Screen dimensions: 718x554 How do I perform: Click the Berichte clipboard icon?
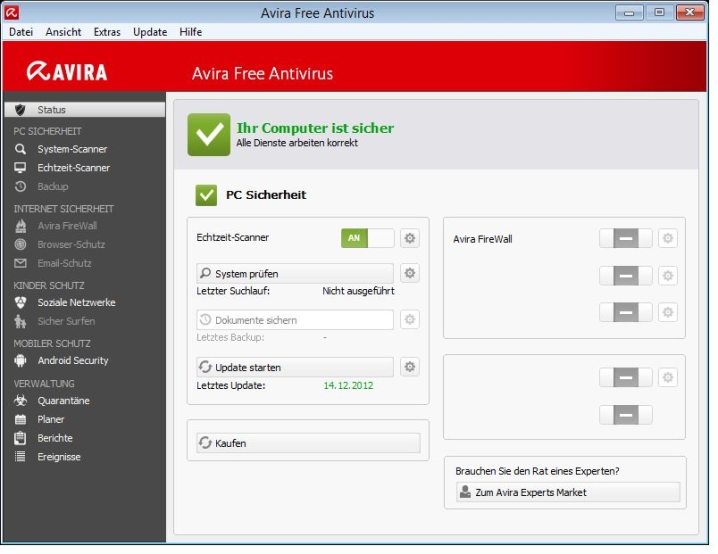pos(20,438)
